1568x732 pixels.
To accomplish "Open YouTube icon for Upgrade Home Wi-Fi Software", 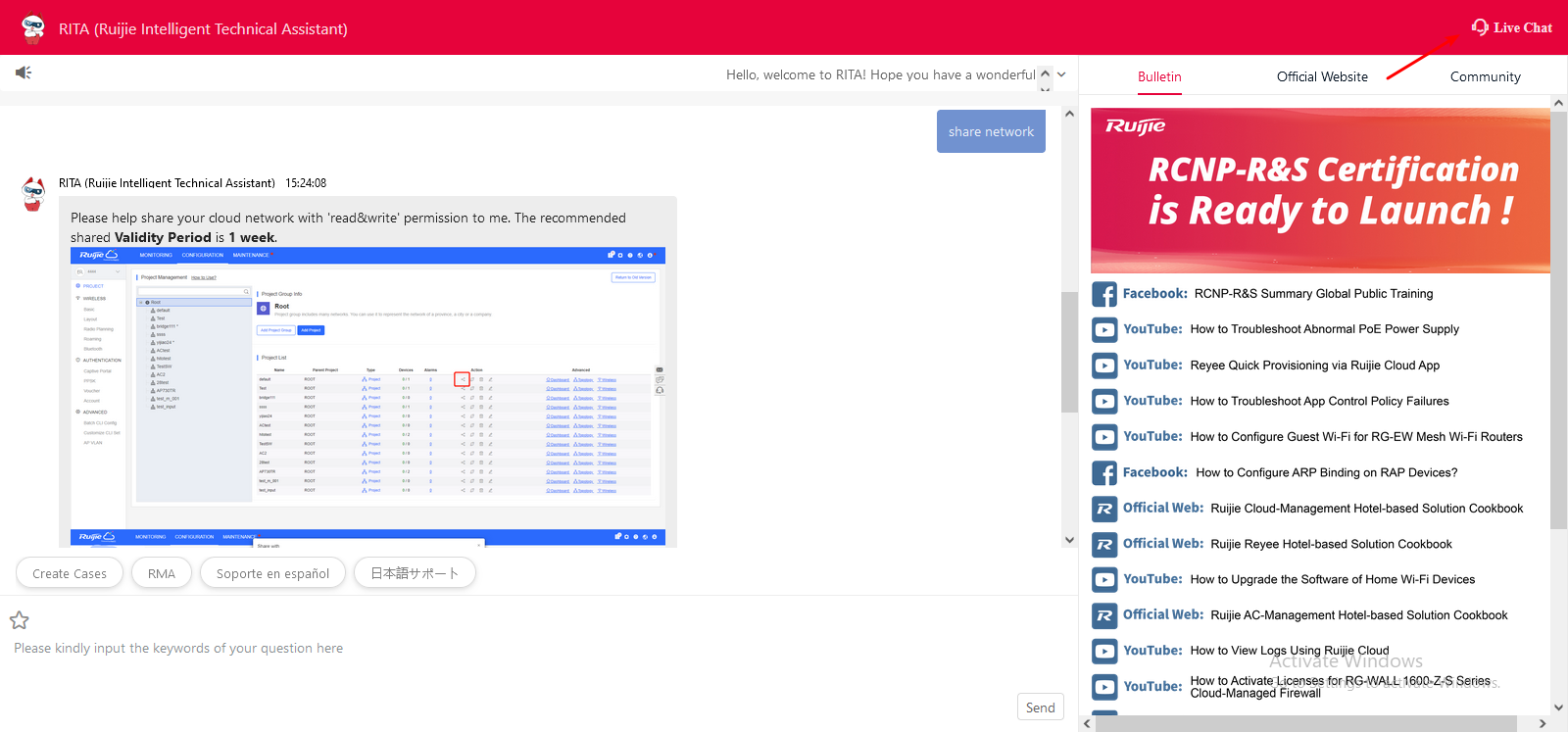I will point(1104,580).
